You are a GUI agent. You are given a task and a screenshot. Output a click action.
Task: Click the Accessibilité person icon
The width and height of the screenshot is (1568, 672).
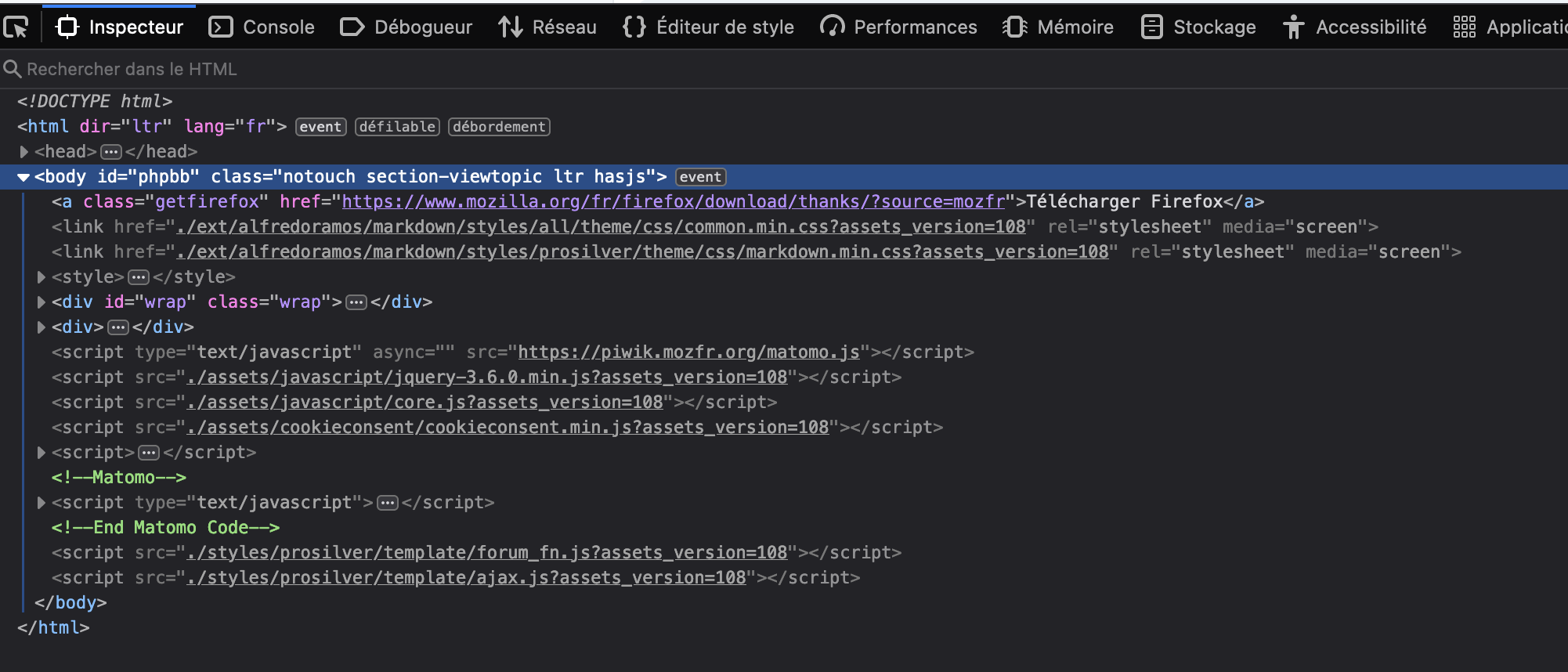click(1293, 27)
